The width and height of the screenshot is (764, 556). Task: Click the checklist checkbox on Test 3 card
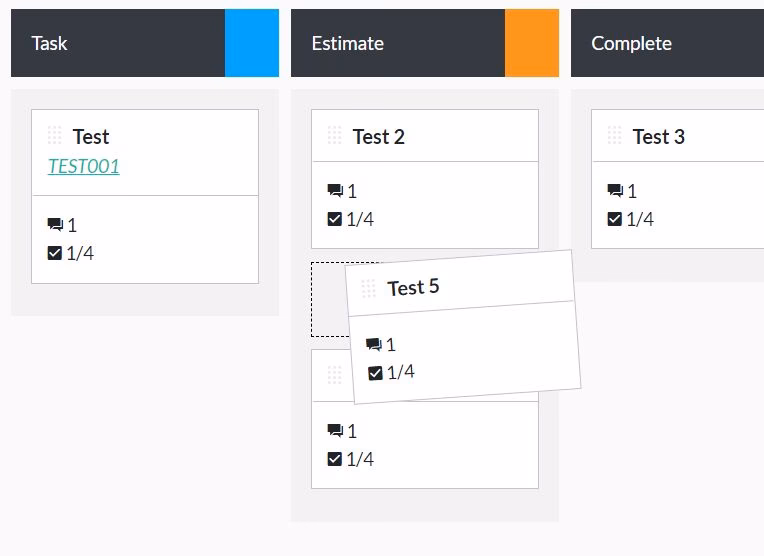[x=615, y=219]
